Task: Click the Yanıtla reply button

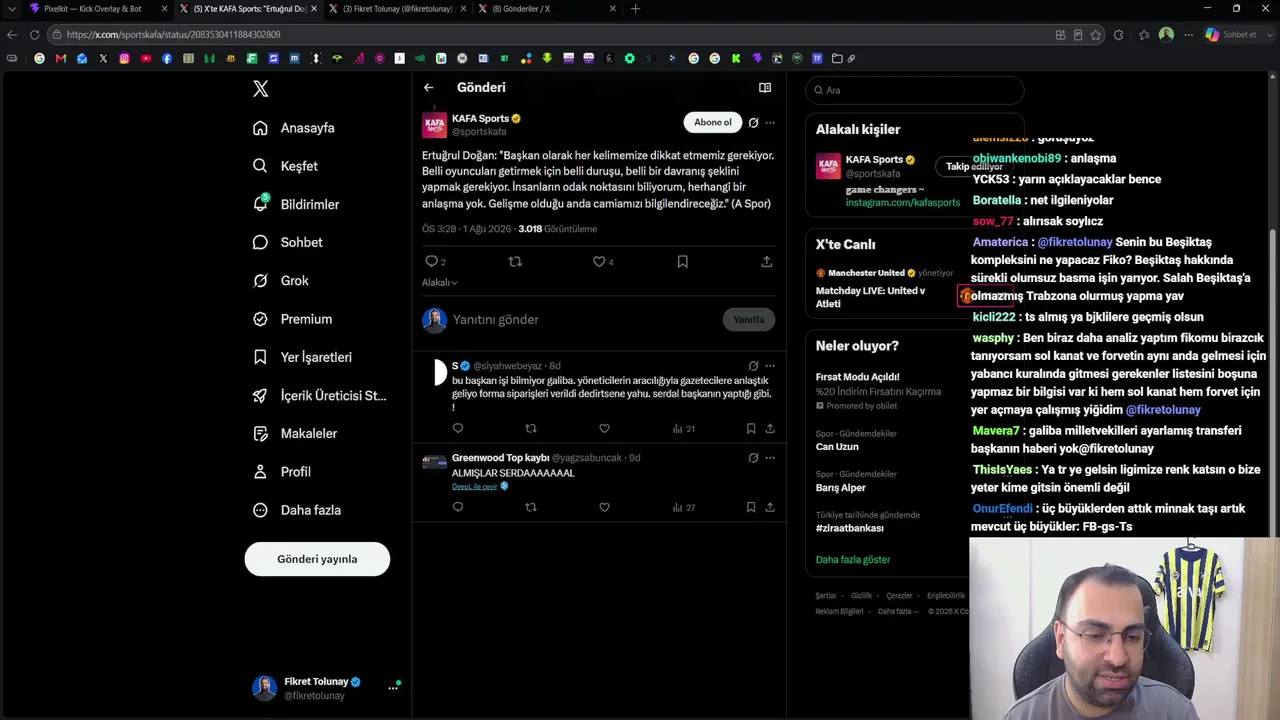Action: [x=749, y=320]
